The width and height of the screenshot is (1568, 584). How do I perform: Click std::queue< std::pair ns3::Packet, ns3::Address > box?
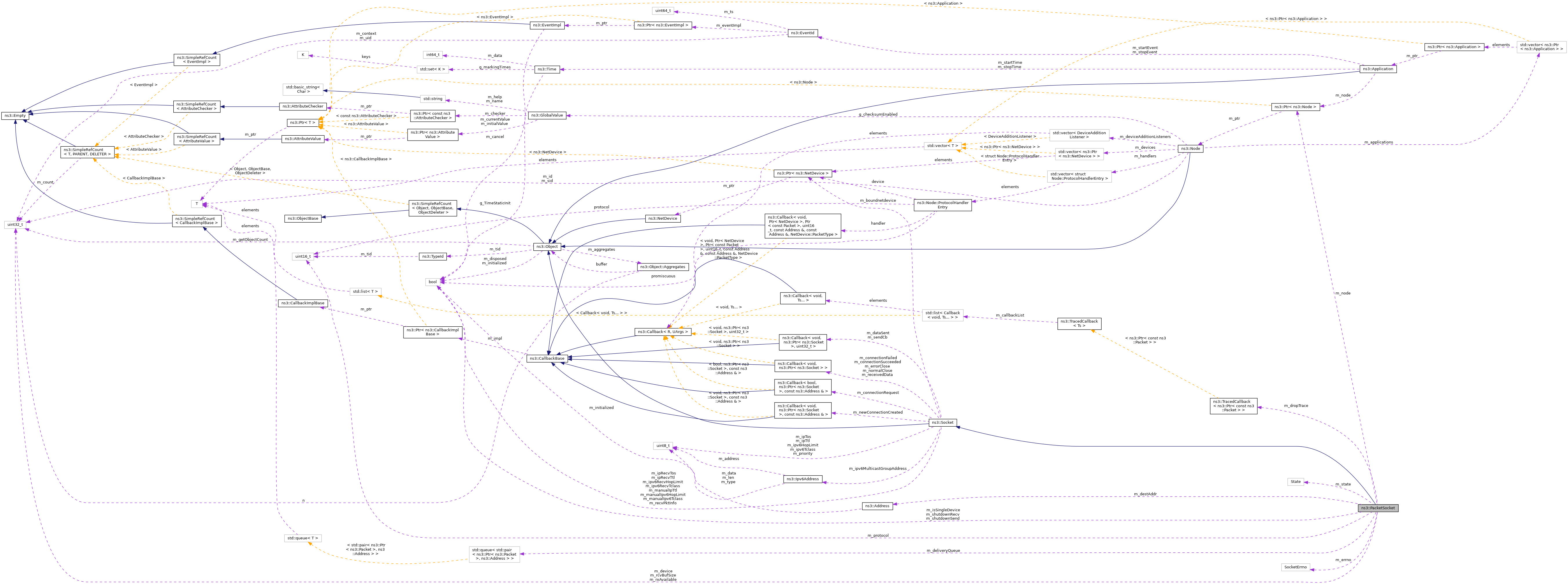(494, 554)
